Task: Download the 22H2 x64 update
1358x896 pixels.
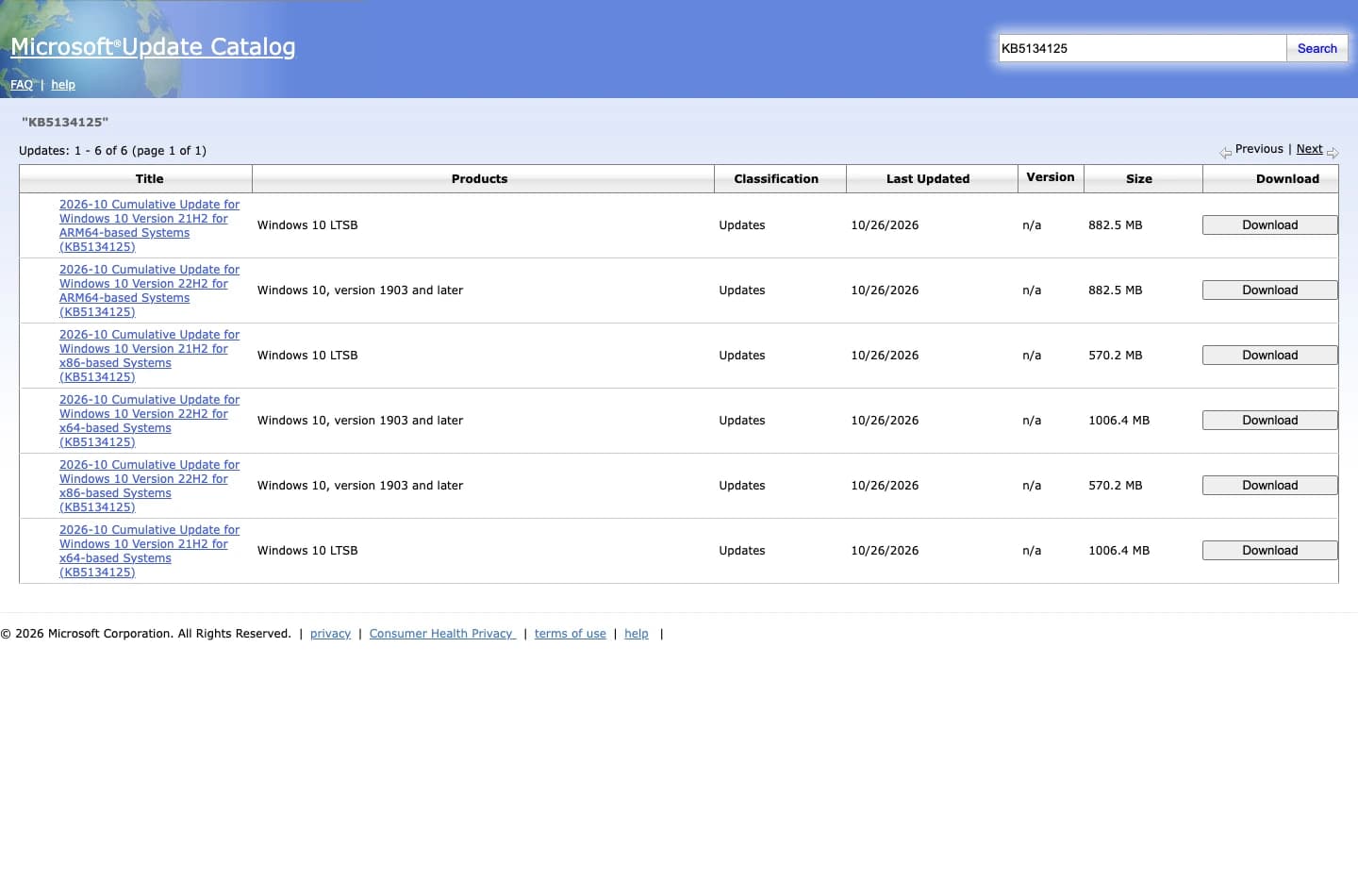Action: pos(1269,421)
